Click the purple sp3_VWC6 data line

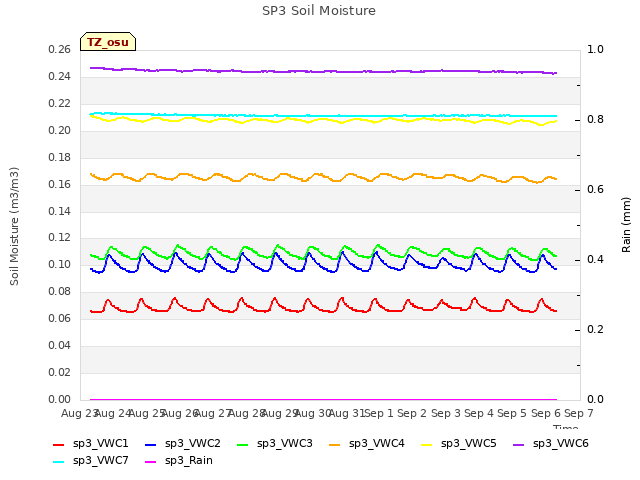(322, 71)
